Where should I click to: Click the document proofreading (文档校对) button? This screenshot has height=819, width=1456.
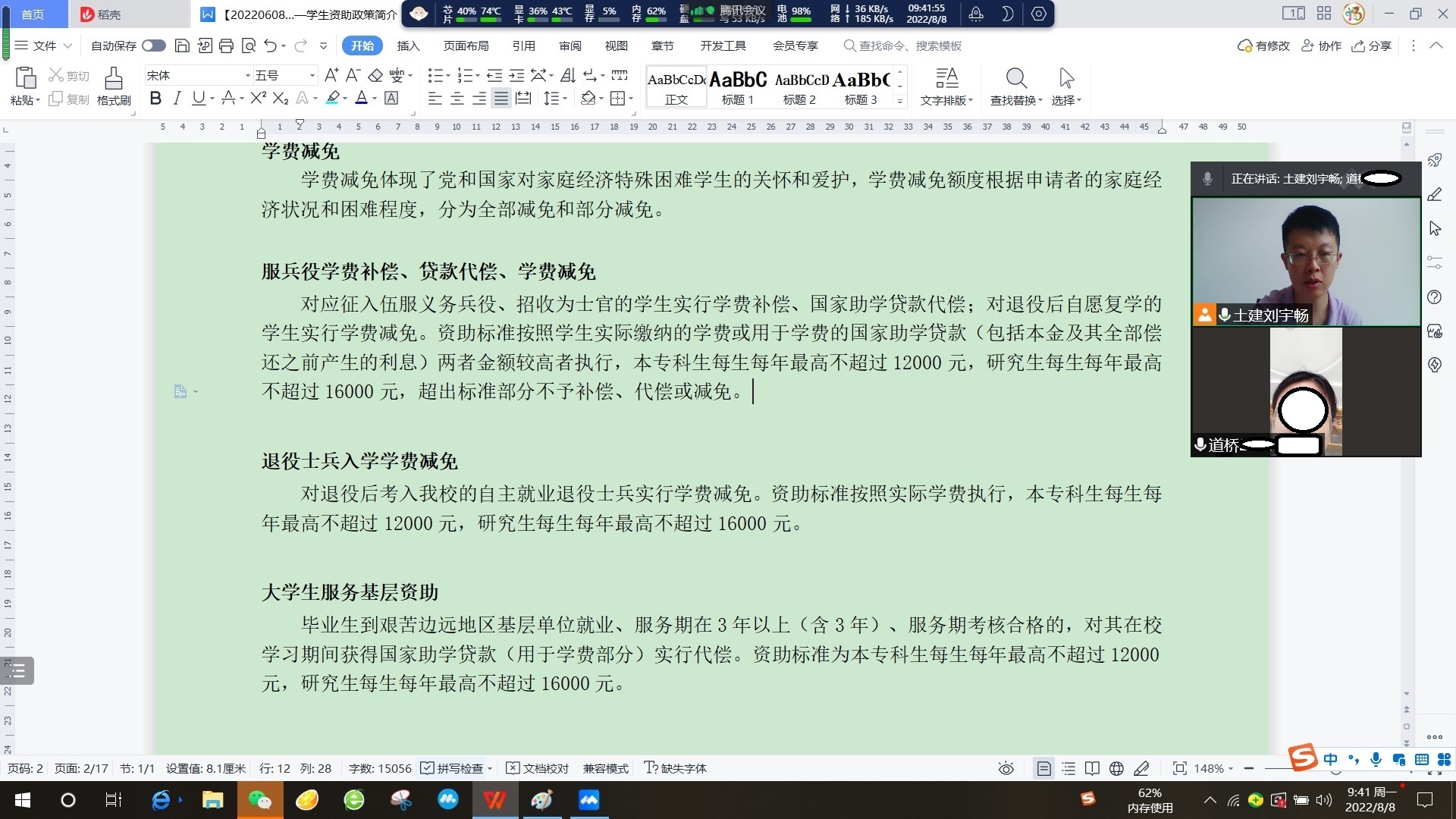pos(538,768)
